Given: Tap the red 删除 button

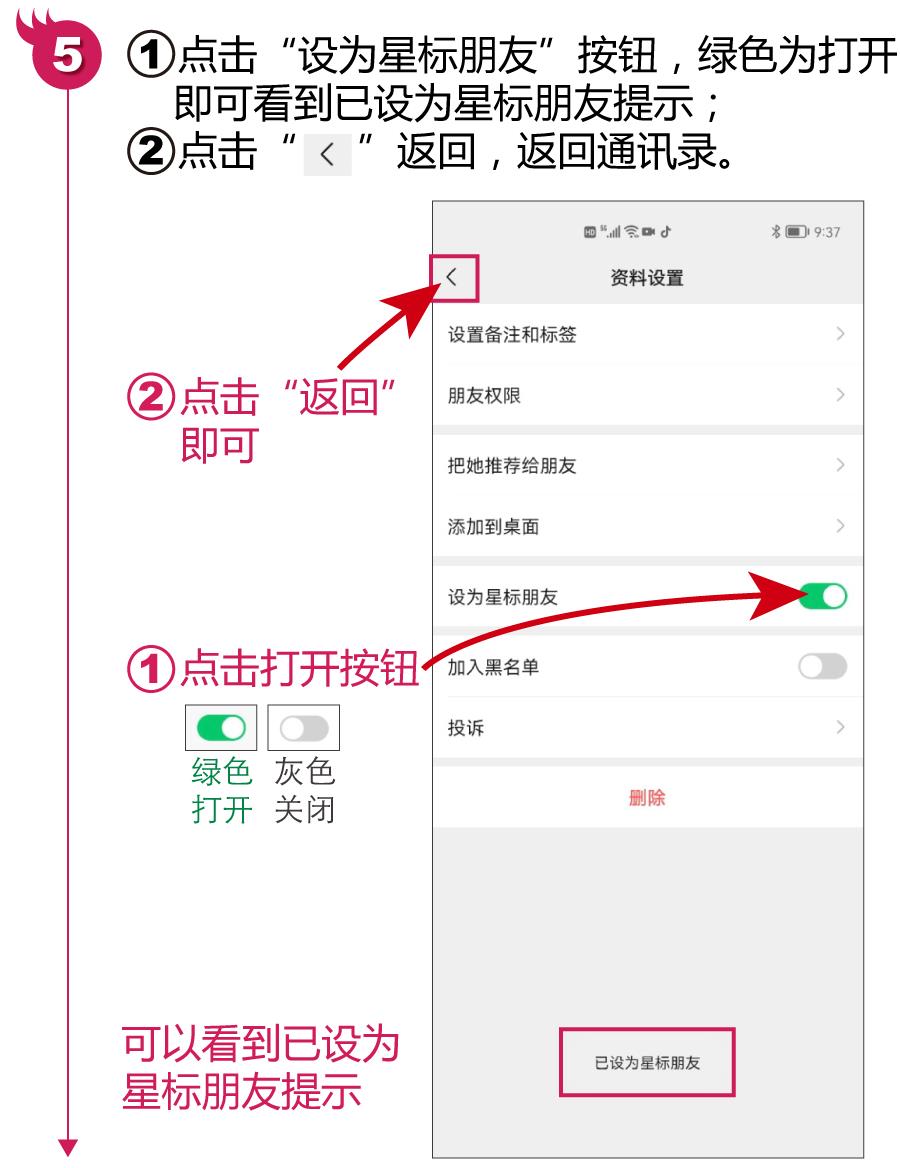Looking at the screenshot, I should (647, 798).
